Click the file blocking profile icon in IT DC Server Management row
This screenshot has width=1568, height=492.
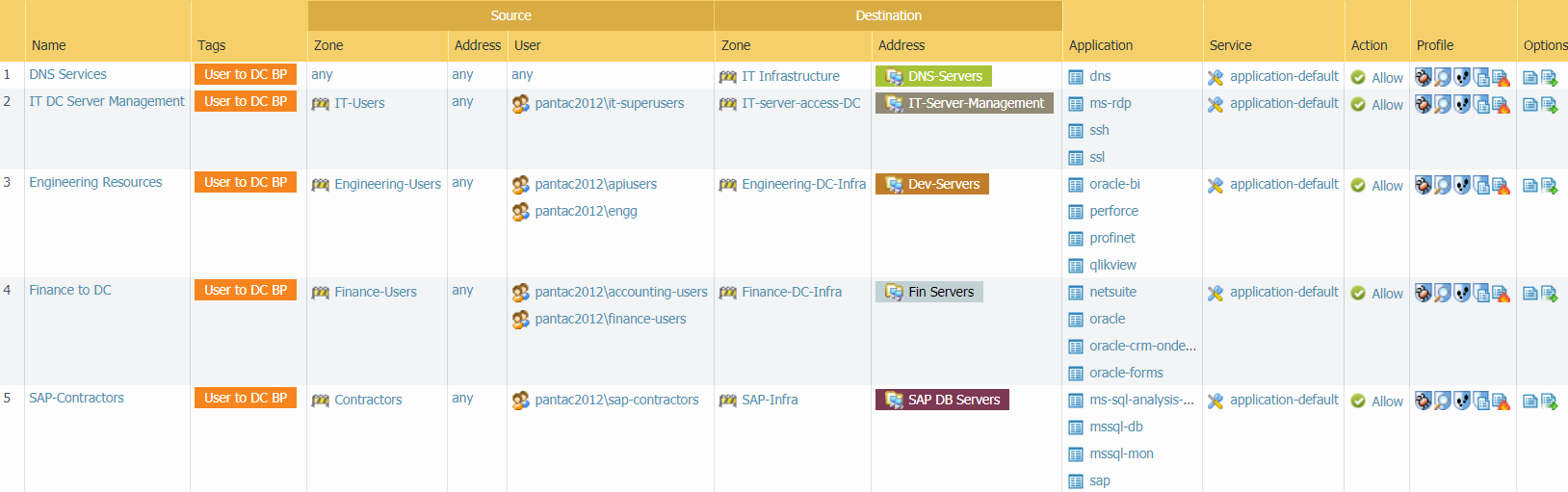pos(1481,104)
